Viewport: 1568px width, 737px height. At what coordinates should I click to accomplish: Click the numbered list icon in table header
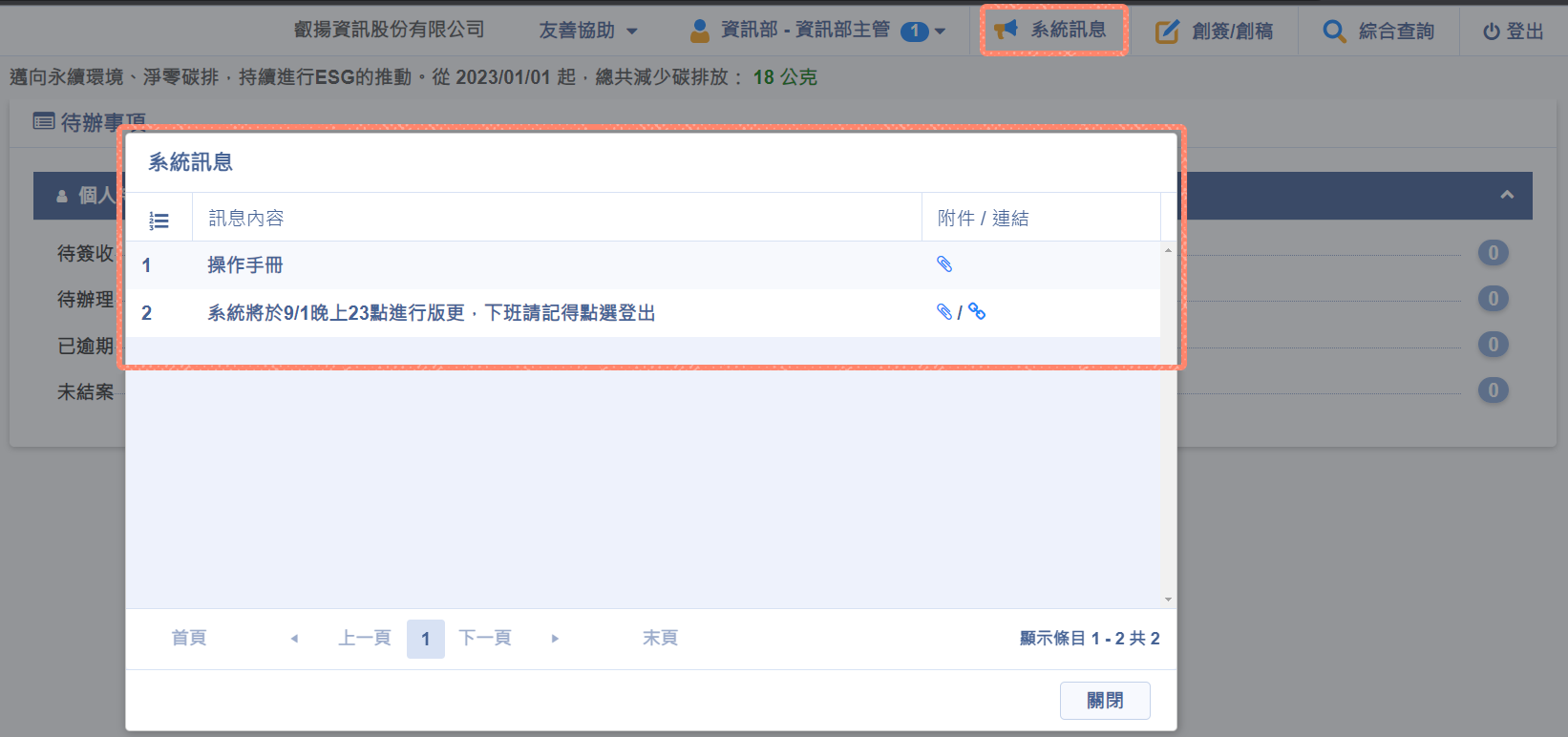159,221
